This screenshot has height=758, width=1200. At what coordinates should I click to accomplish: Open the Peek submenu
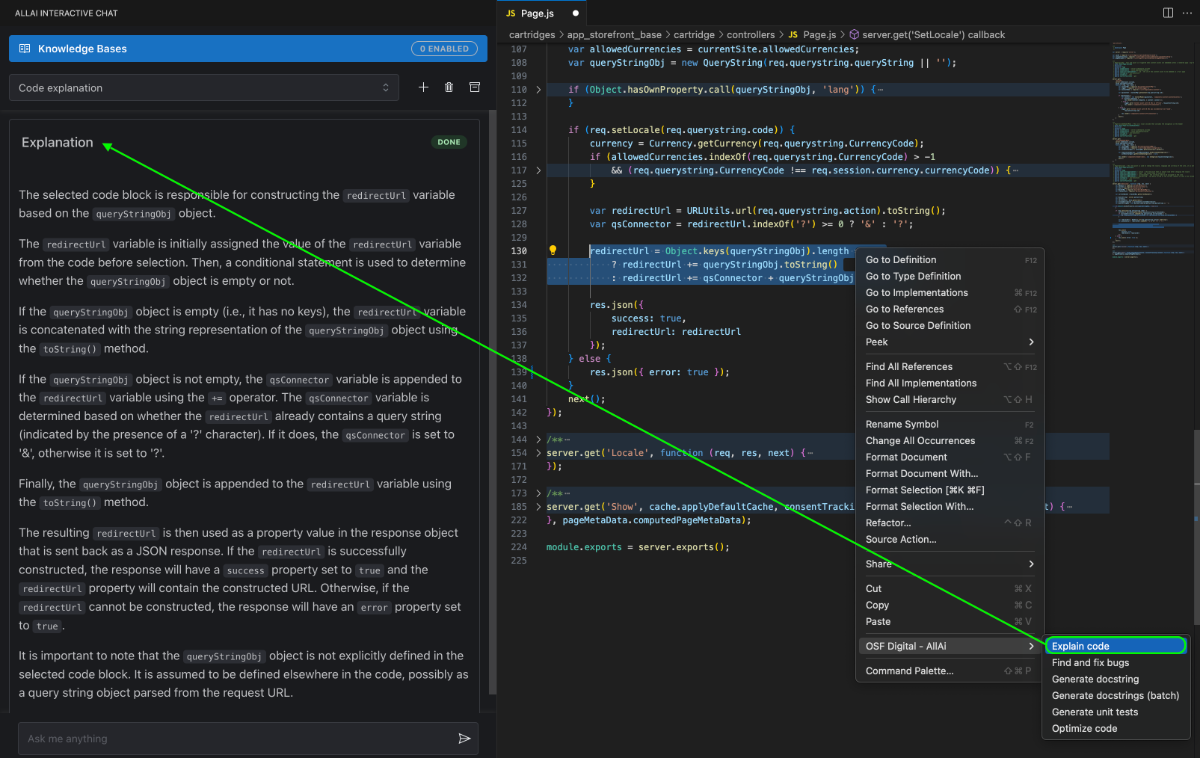tap(950, 342)
